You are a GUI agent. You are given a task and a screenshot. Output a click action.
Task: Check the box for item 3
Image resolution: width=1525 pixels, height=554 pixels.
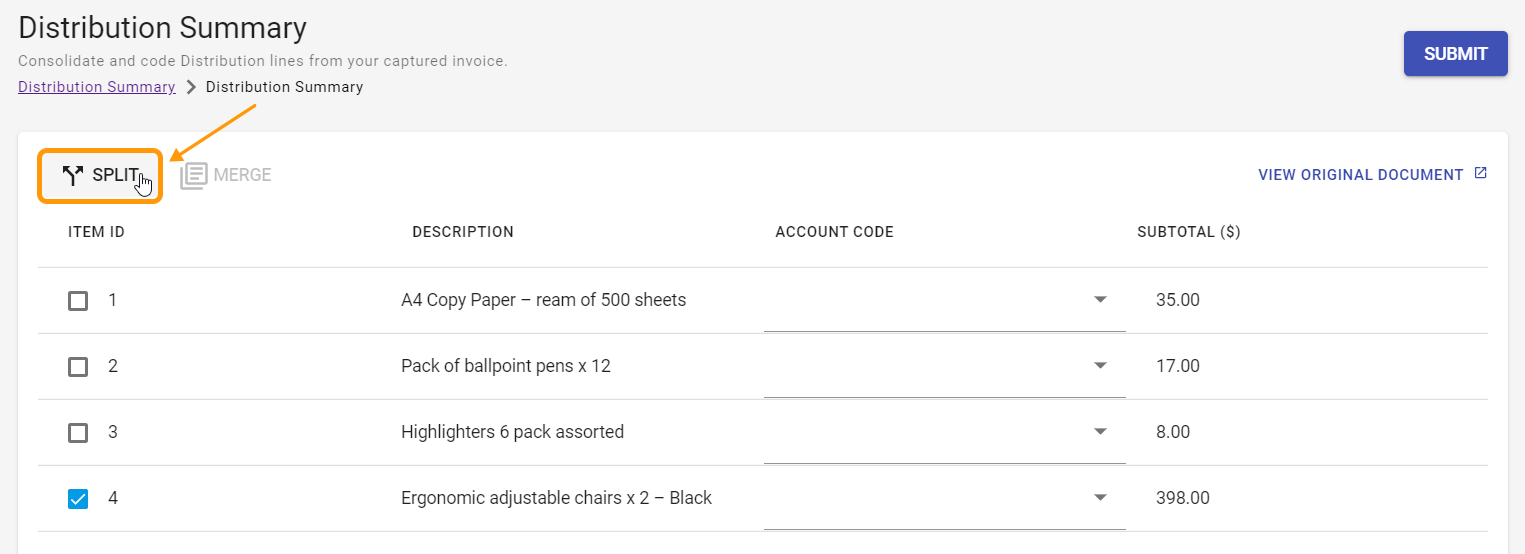(78, 432)
